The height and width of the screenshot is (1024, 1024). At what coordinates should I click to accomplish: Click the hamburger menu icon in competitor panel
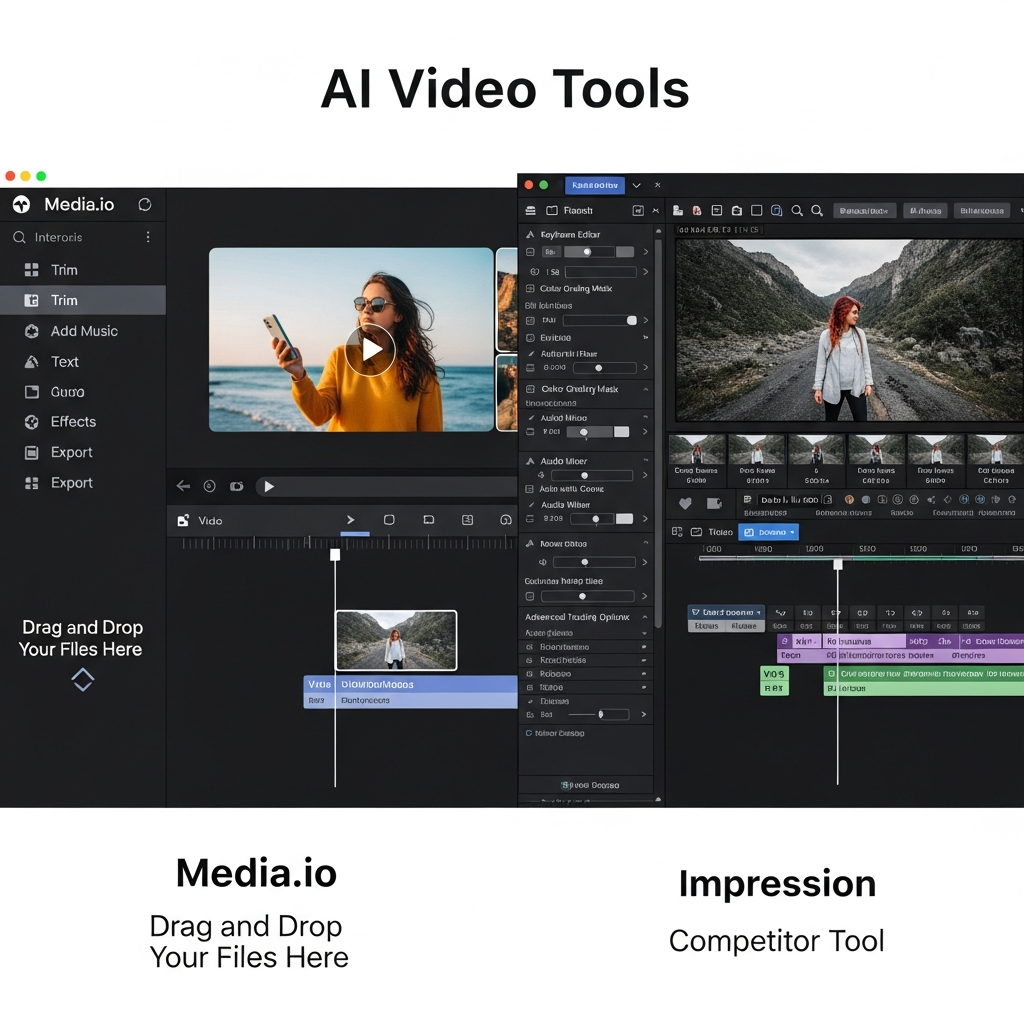tap(530, 210)
